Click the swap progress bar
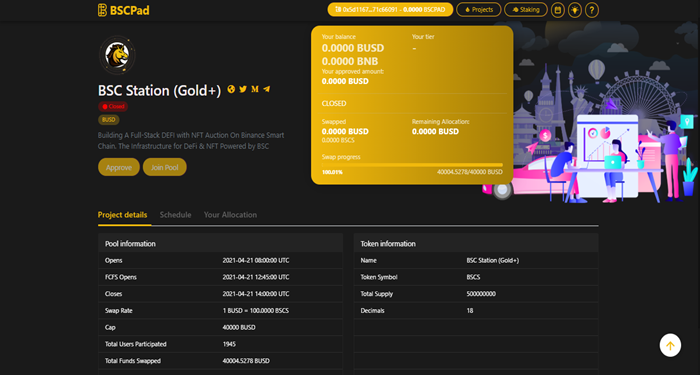The height and width of the screenshot is (375, 700). tap(412, 165)
